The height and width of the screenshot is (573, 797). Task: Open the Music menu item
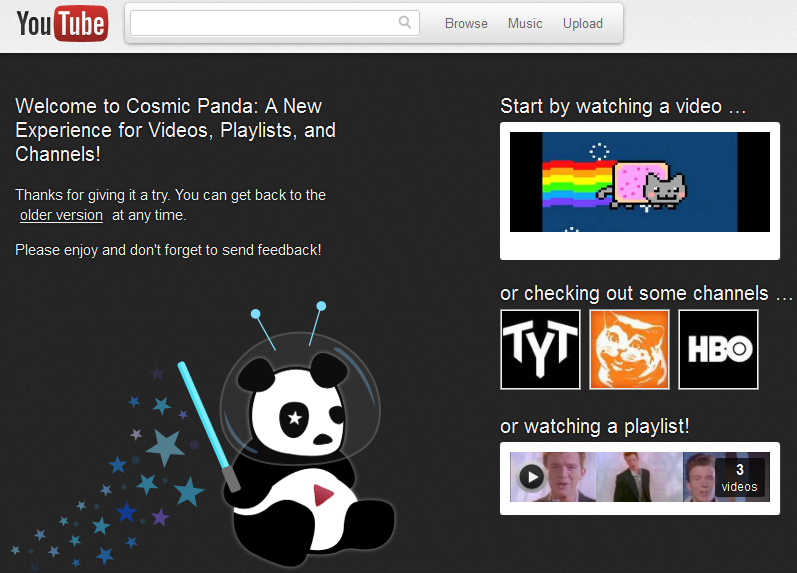tap(525, 23)
